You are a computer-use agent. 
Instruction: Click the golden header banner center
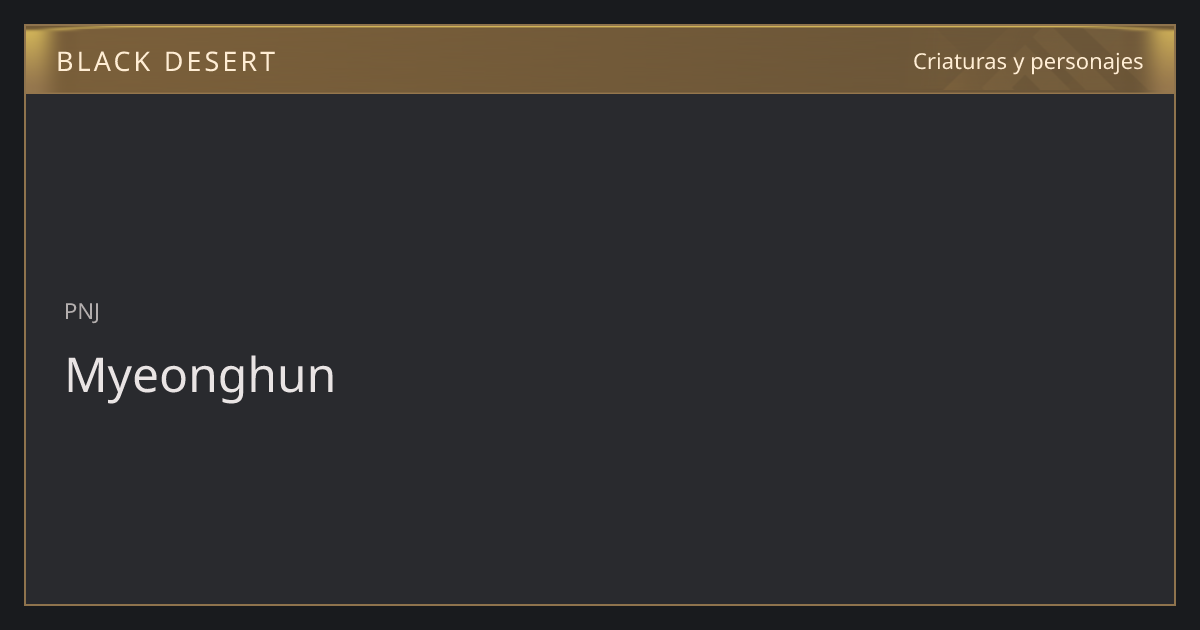click(x=600, y=60)
